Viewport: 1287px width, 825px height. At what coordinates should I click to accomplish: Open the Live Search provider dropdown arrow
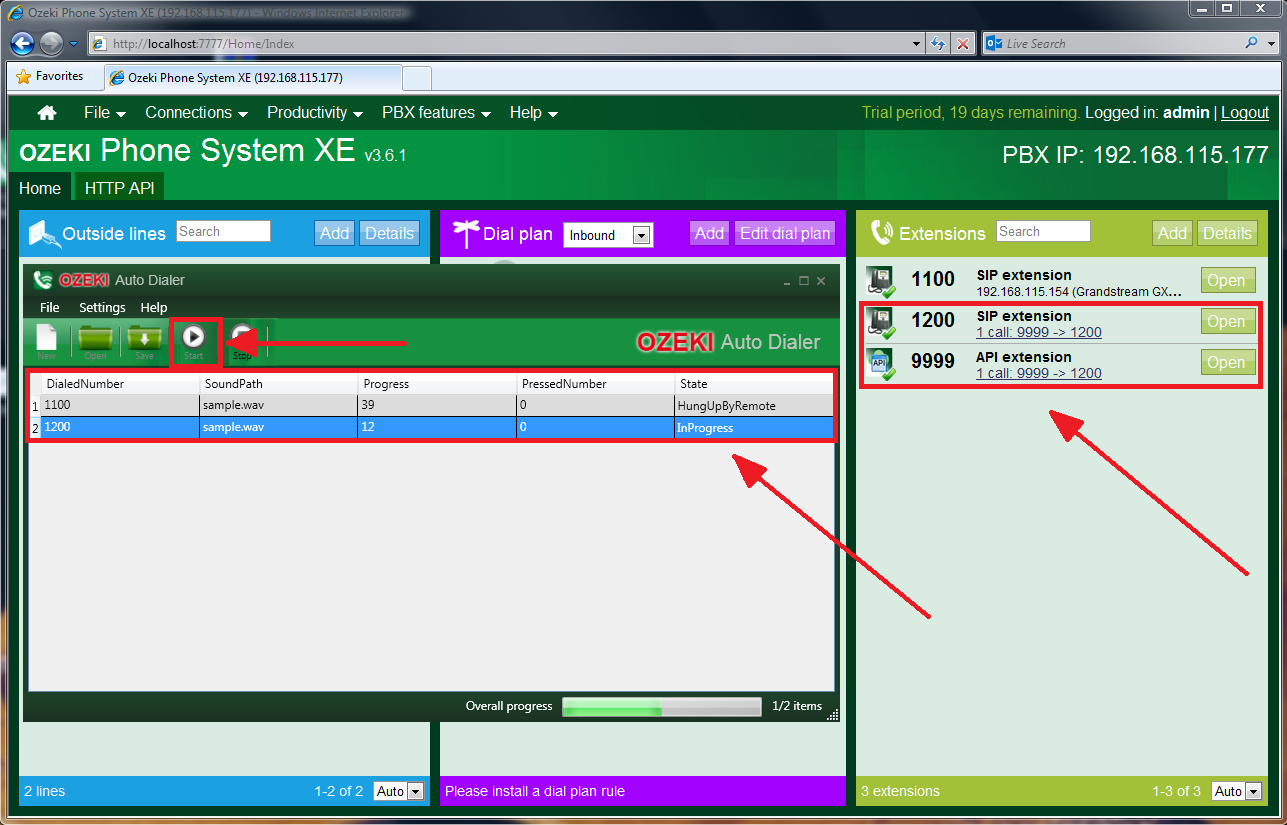point(1270,44)
